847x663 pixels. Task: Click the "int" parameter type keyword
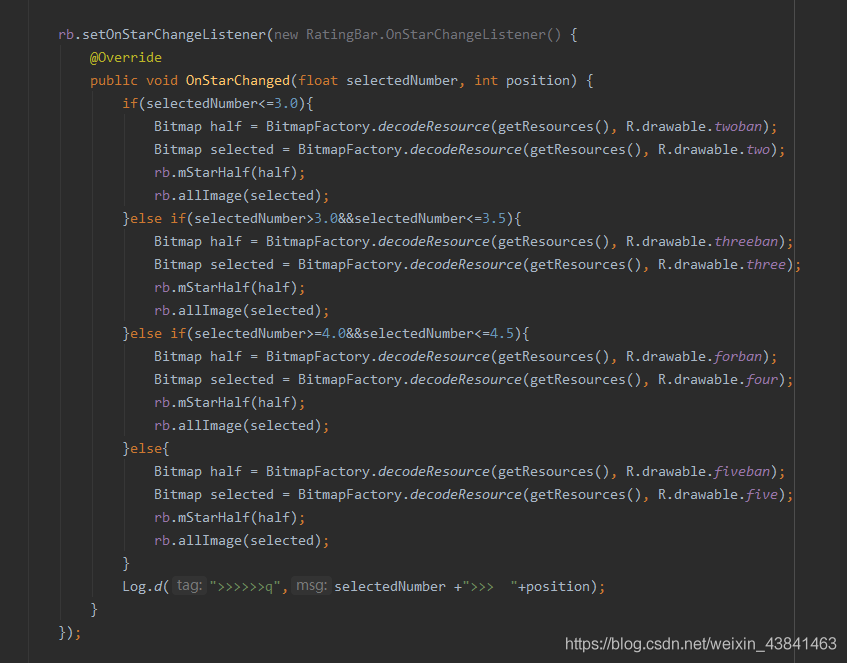coord(486,81)
